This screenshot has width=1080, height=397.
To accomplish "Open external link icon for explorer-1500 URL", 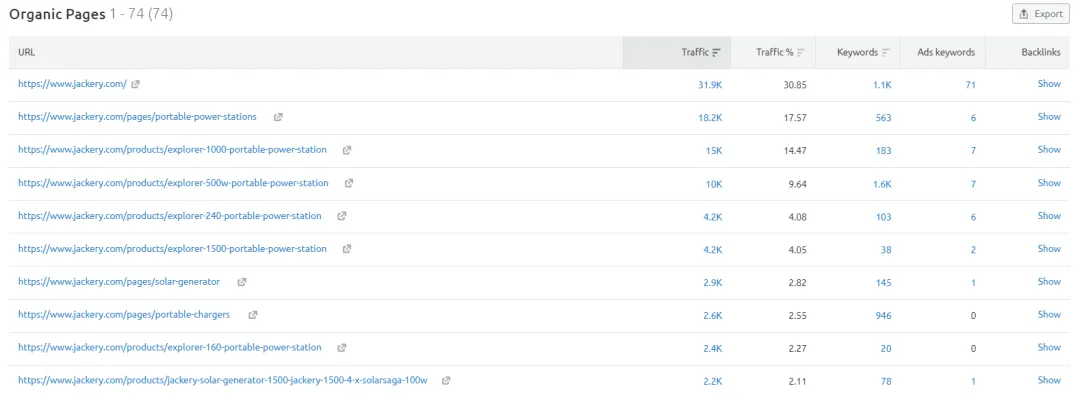I will point(347,249).
